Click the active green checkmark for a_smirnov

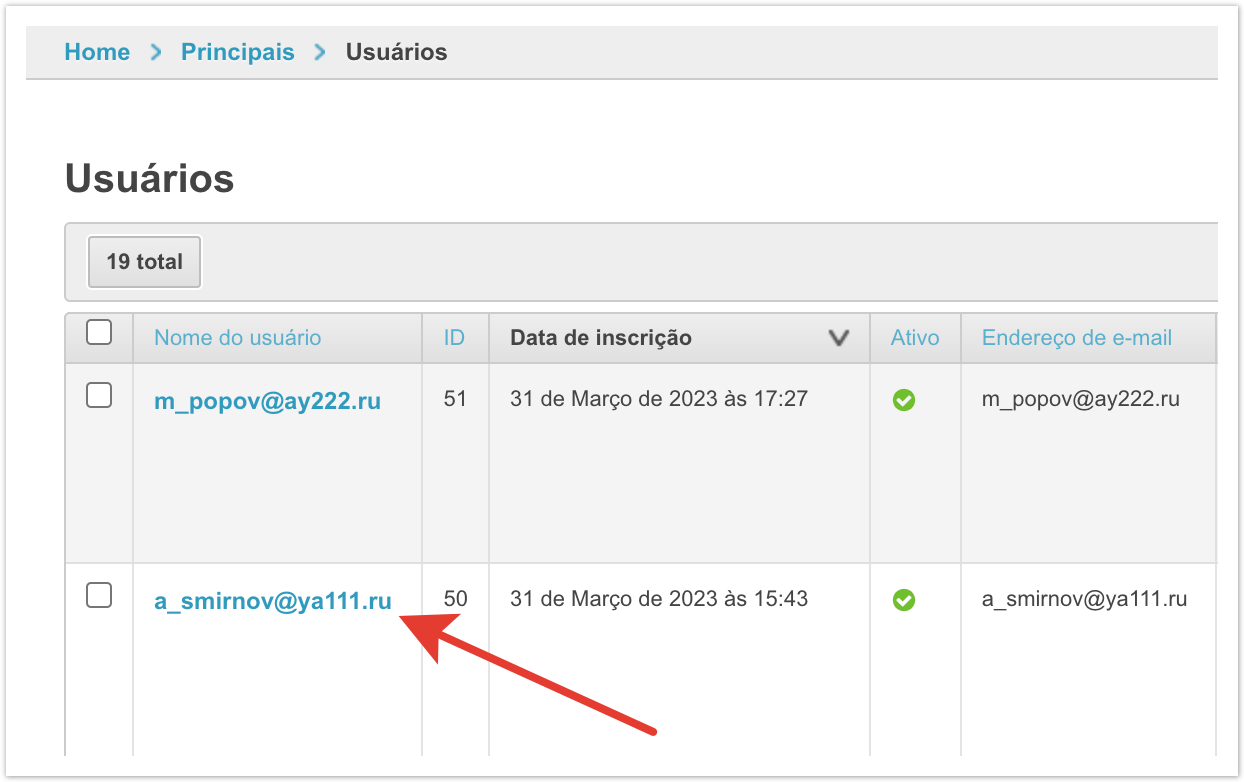pyautogui.click(x=904, y=600)
